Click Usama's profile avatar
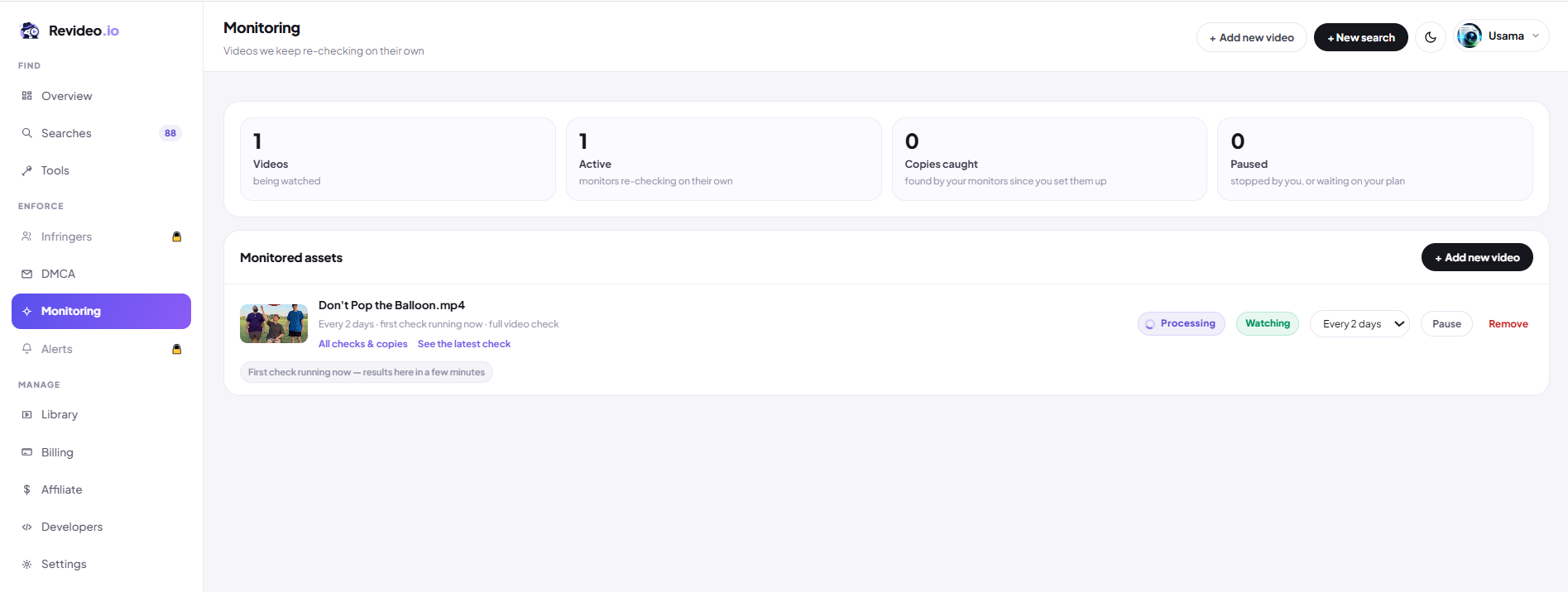 (1470, 36)
